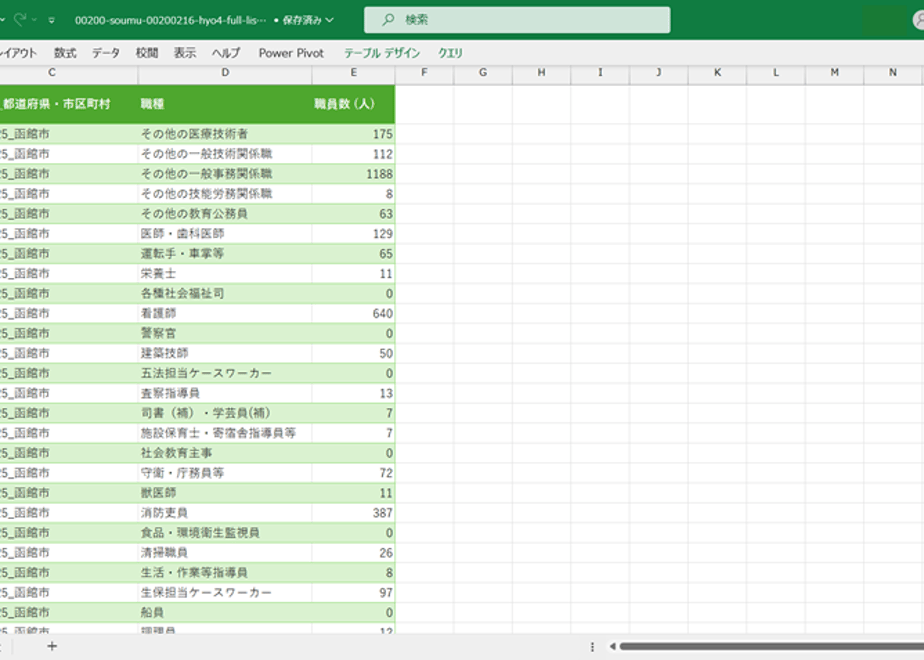
Task: Select cell 消防吏員
Action: 225,513
